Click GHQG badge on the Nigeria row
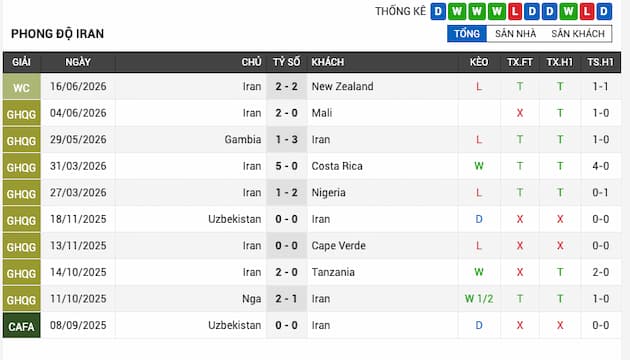This screenshot has height=360, width=630. point(22,193)
